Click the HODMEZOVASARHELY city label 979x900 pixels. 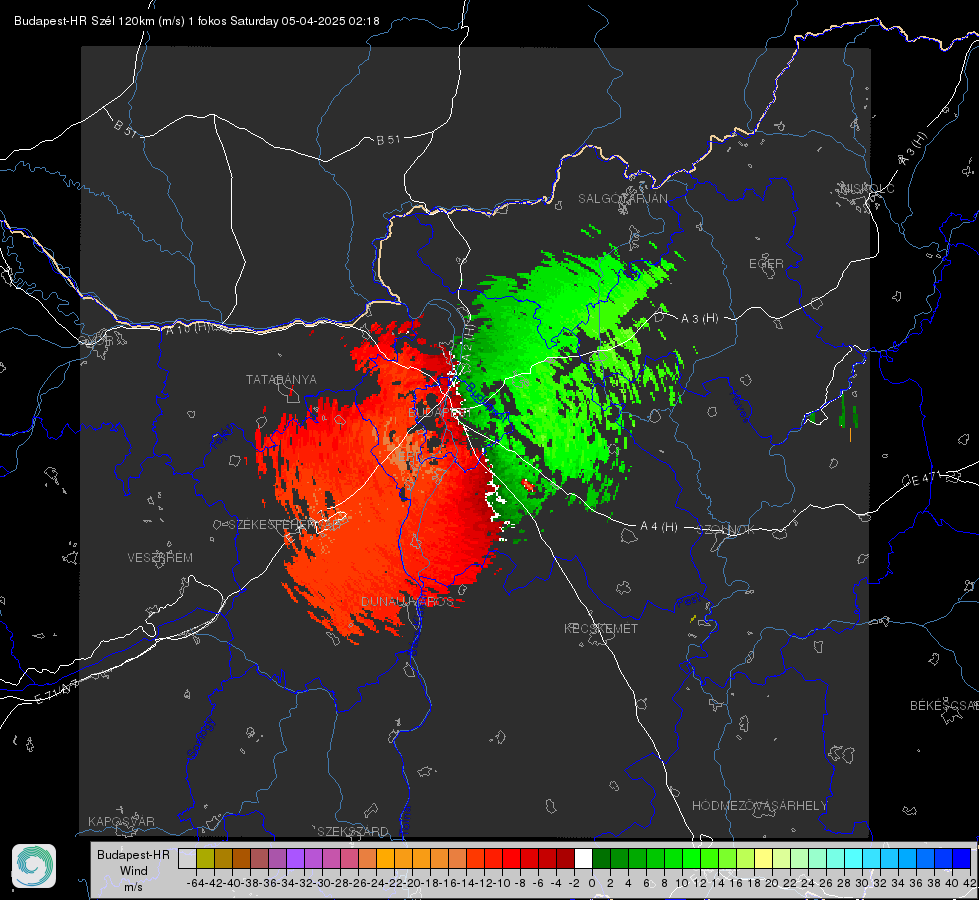[759, 806]
